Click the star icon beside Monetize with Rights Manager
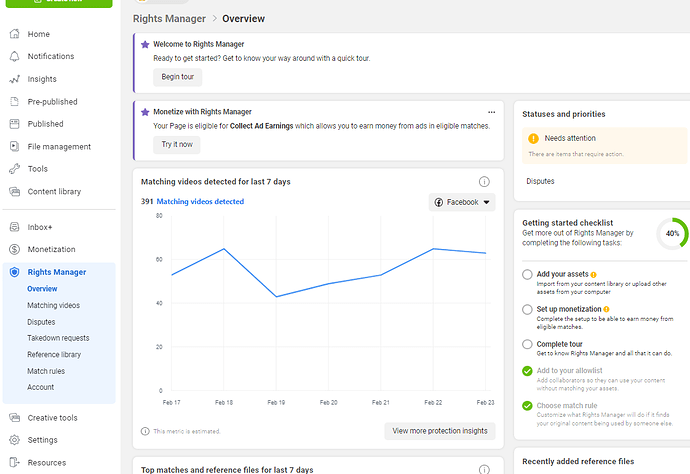 pos(145,112)
